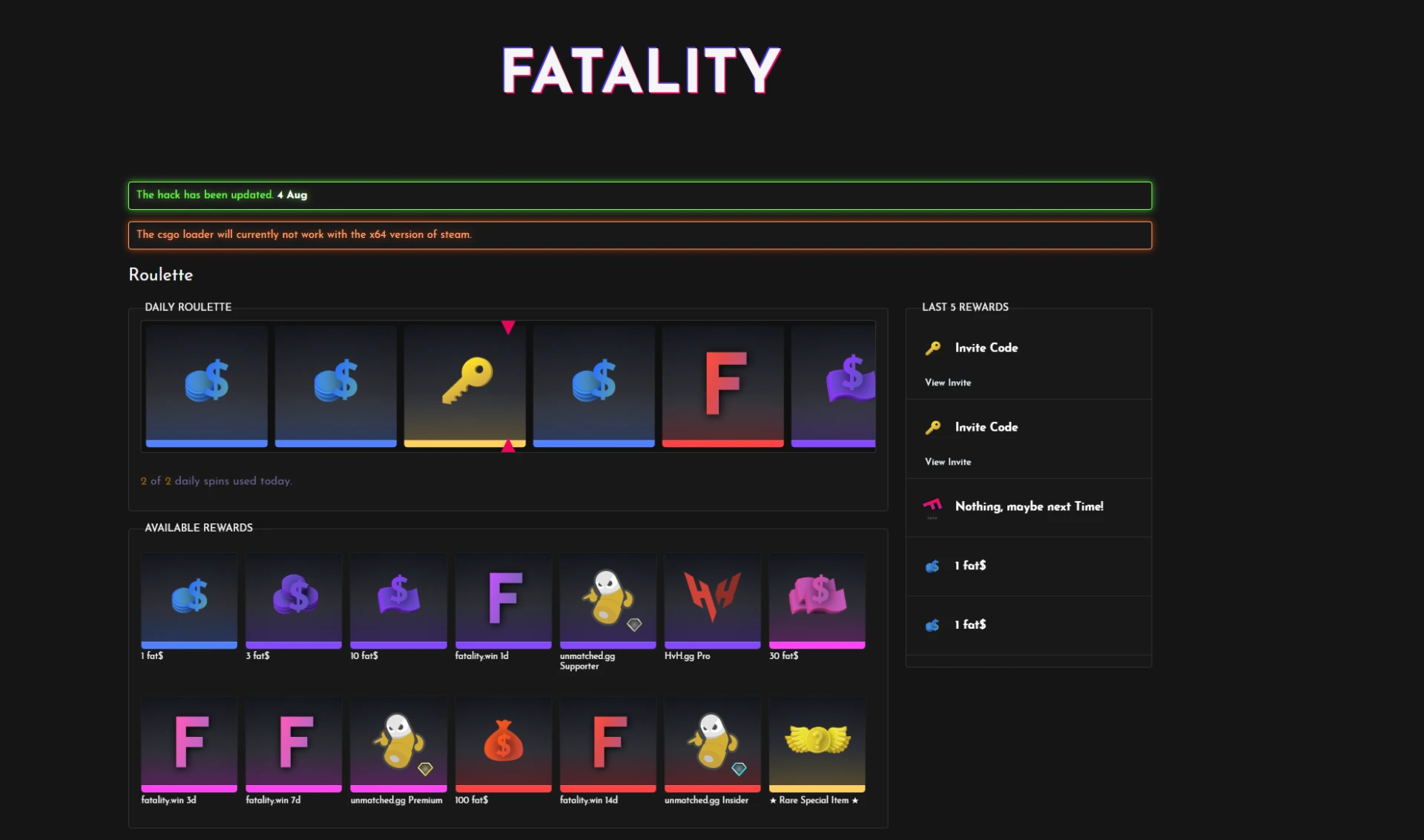Click the pink icon beside Nothing, maybe next Time!
Screen dimensions: 1424x840
[x=932, y=506]
